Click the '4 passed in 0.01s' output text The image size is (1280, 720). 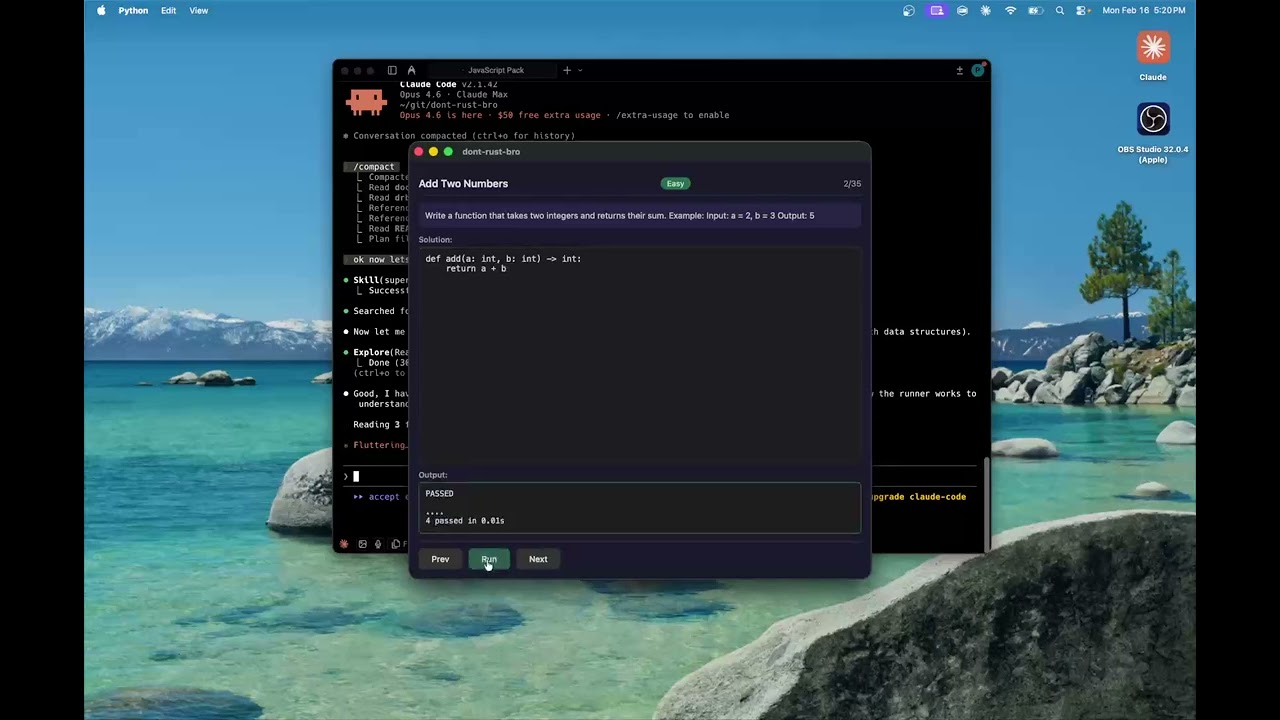pyautogui.click(x=465, y=521)
